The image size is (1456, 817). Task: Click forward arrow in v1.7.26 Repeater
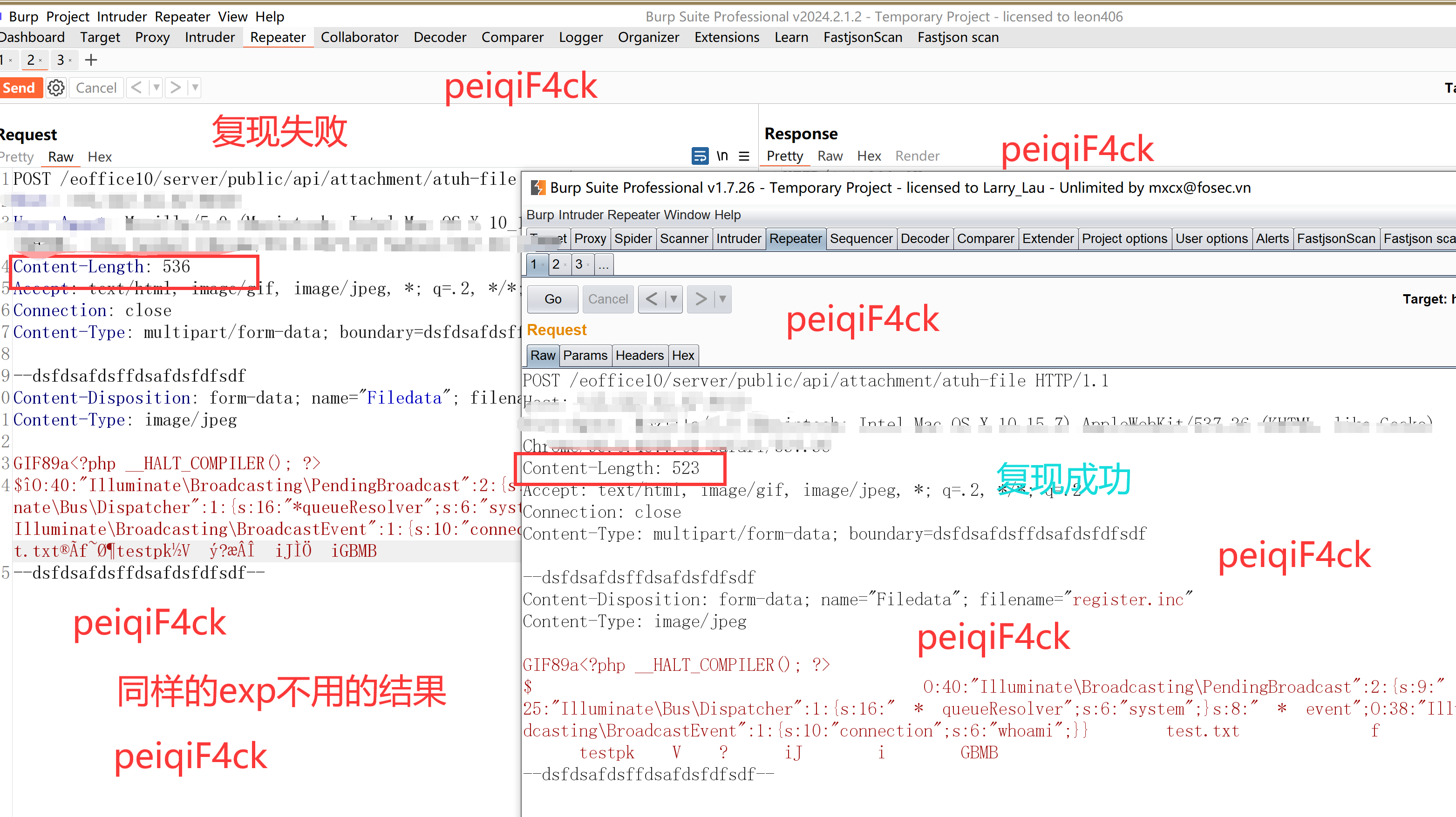[x=701, y=299]
